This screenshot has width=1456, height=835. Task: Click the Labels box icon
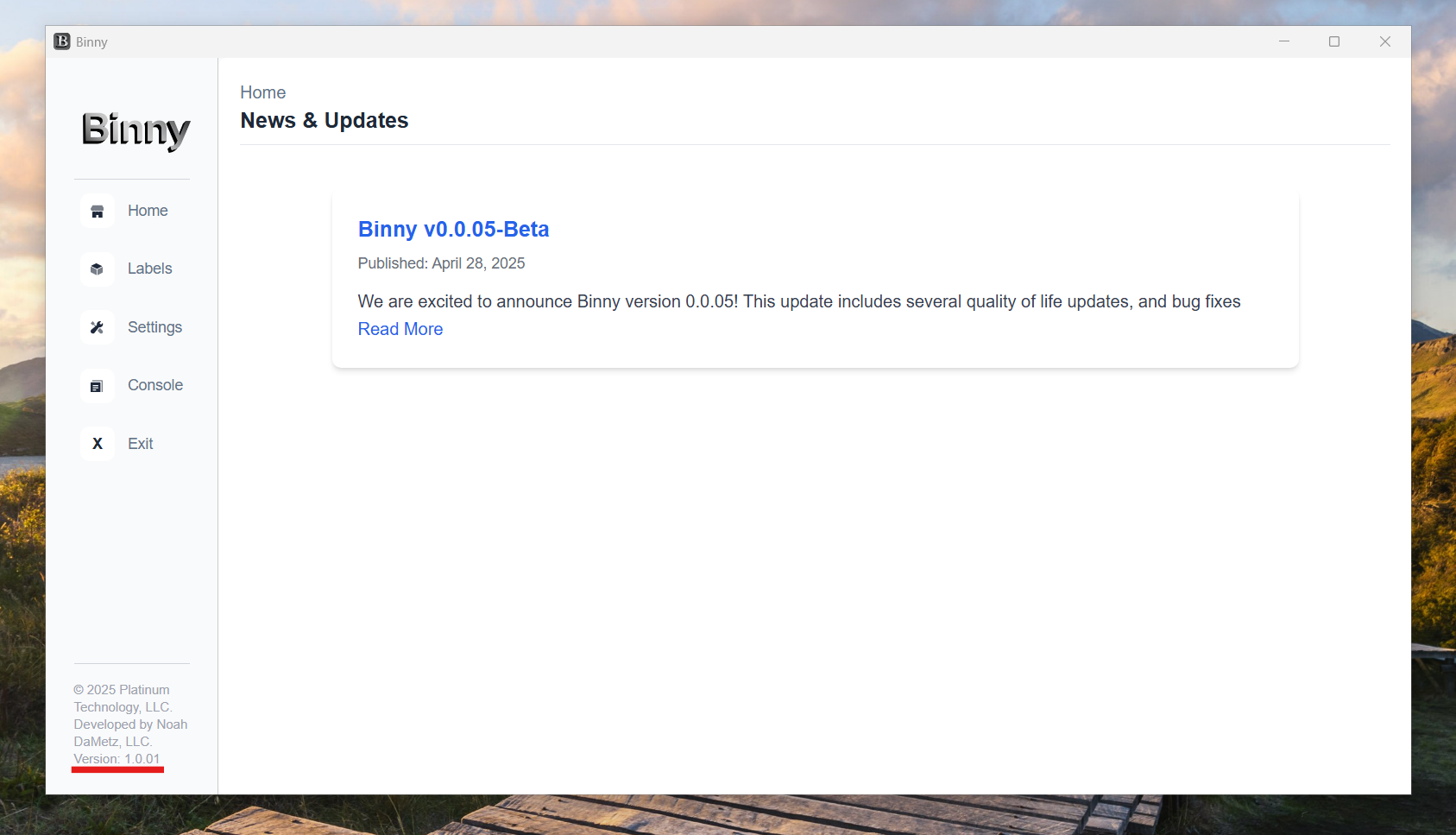click(98, 269)
